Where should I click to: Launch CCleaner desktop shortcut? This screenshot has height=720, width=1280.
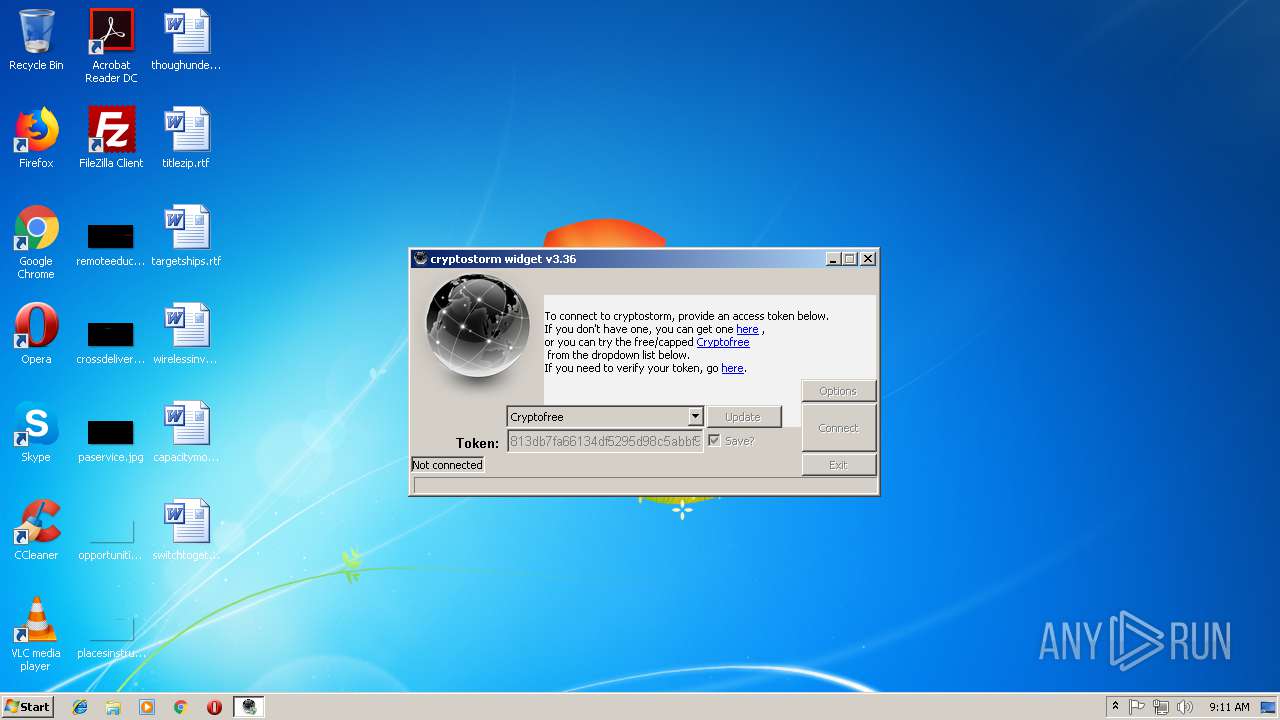36,530
